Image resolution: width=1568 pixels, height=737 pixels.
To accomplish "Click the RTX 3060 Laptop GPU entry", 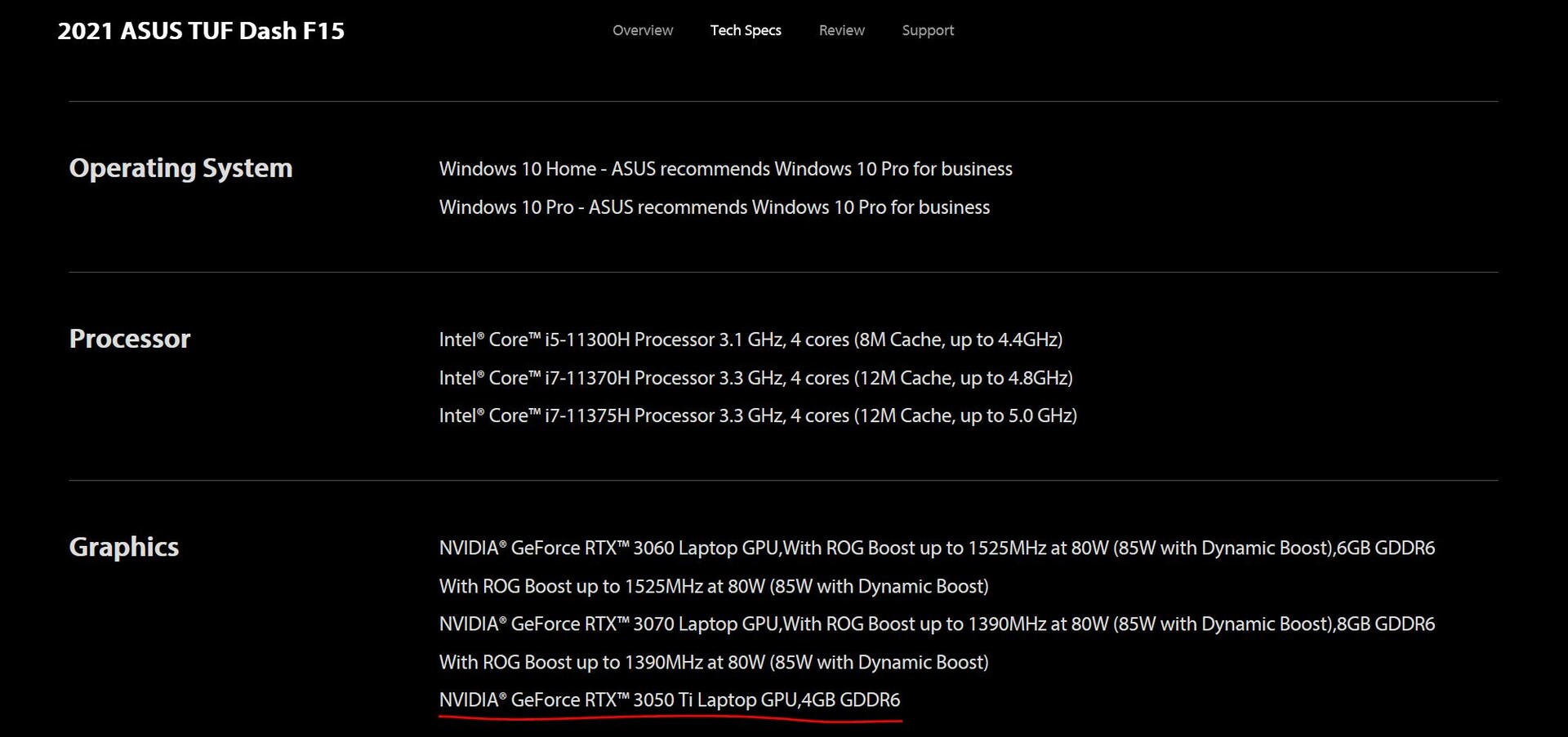I will [x=937, y=548].
